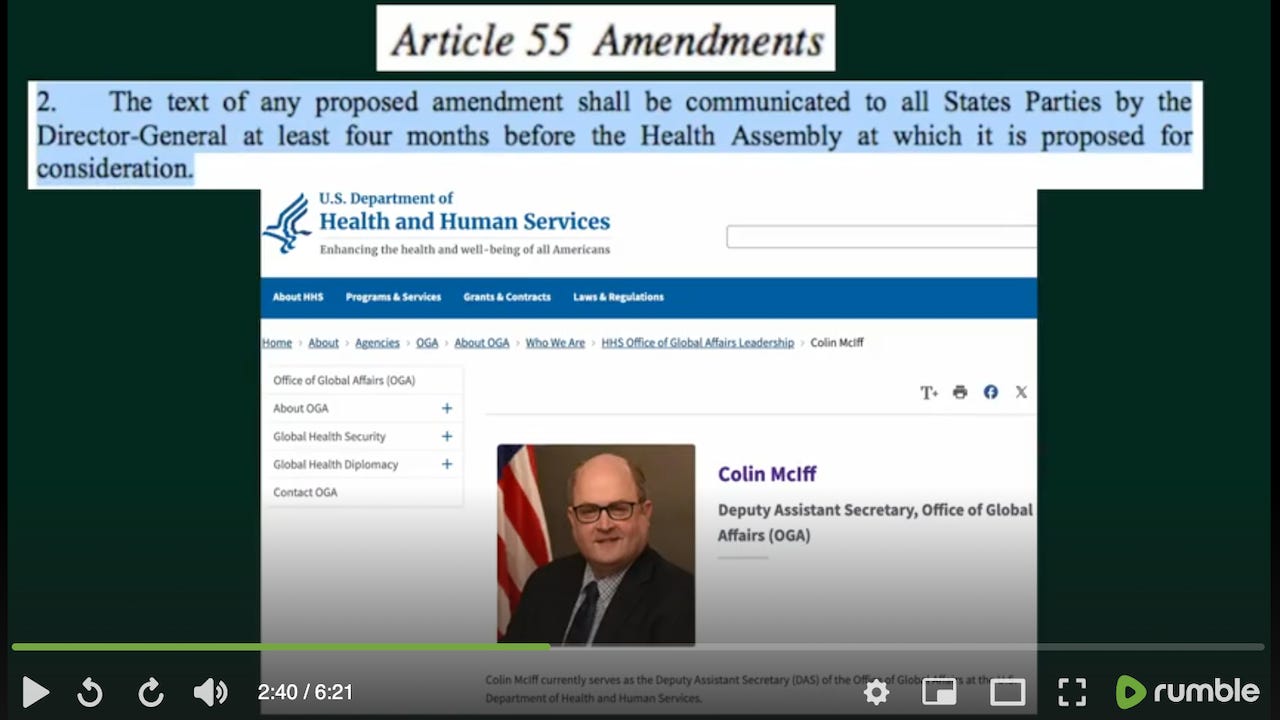Open Who We Are breadcrumb link
1280x720 pixels.
pos(555,343)
